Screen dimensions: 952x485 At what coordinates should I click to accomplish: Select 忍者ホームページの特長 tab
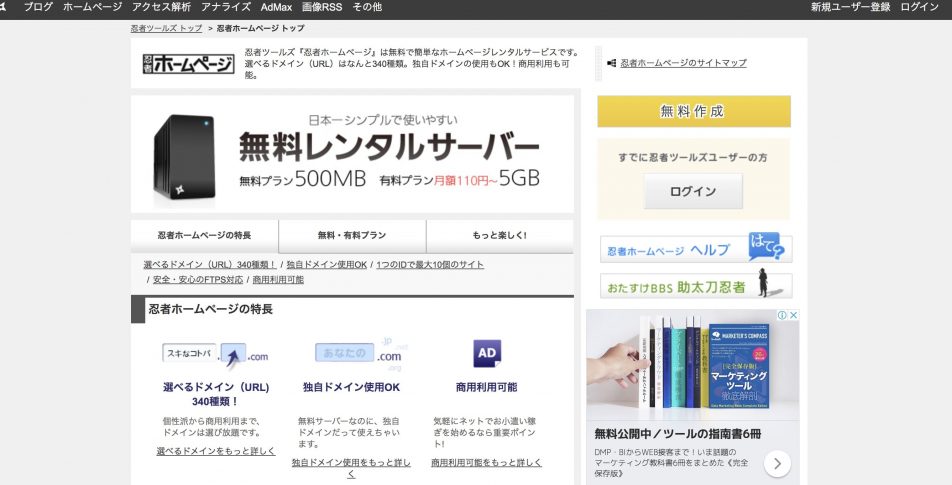[x=204, y=235]
